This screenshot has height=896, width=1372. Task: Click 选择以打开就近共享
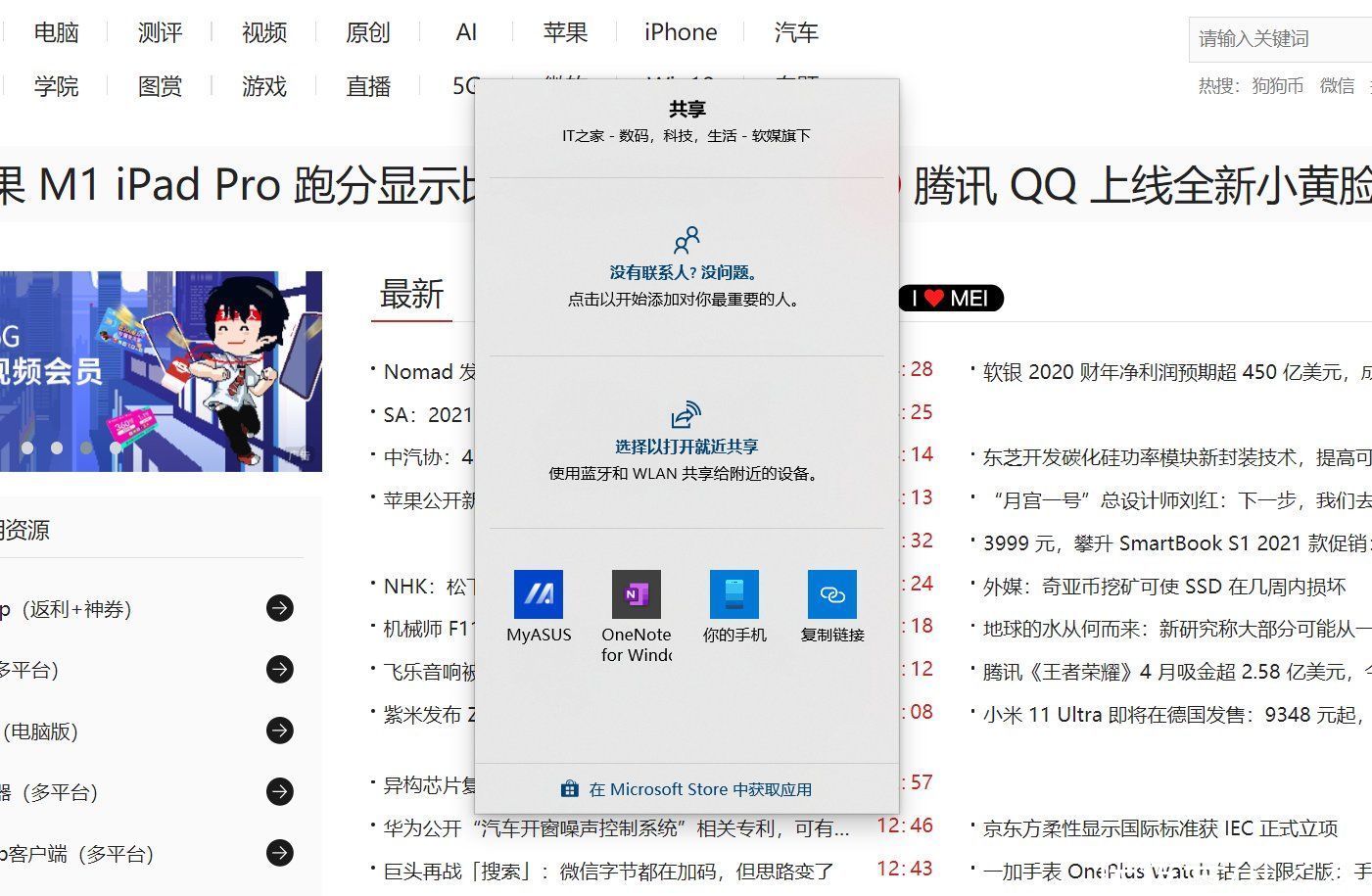[x=686, y=447]
